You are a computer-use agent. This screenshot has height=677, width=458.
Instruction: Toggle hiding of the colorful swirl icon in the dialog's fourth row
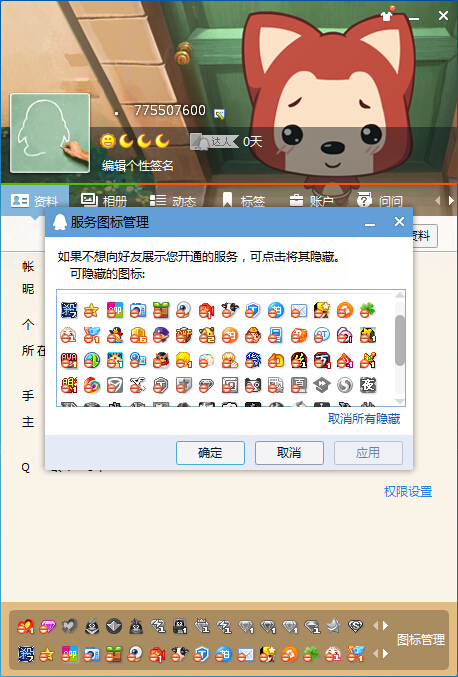coord(92,385)
